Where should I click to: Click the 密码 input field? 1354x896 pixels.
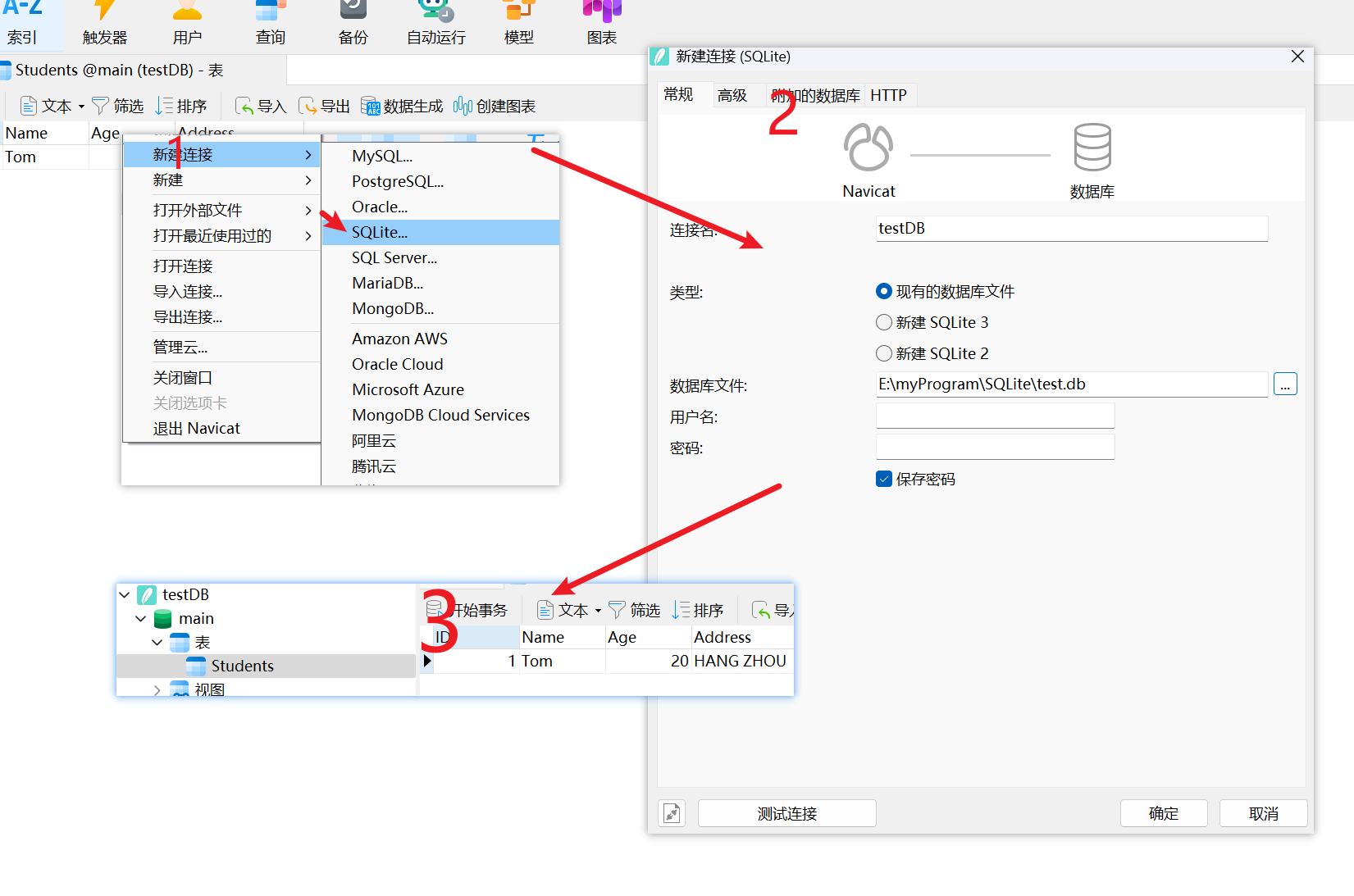tap(995, 447)
